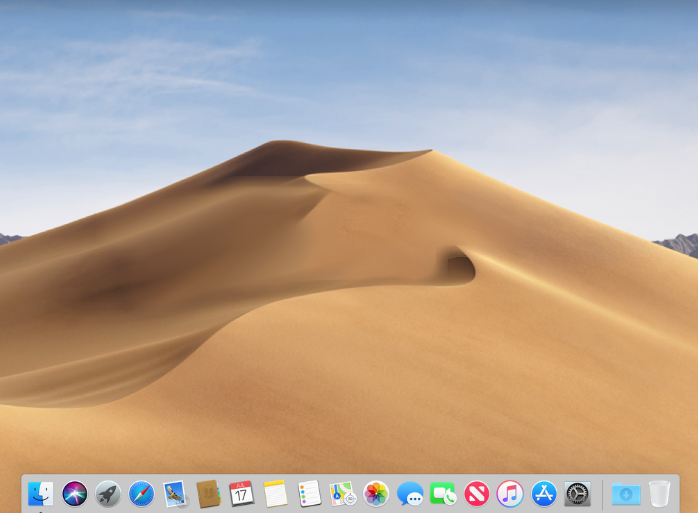Open the Notes app icon
Image resolution: width=698 pixels, height=513 pixels.
tap(276, 493)
